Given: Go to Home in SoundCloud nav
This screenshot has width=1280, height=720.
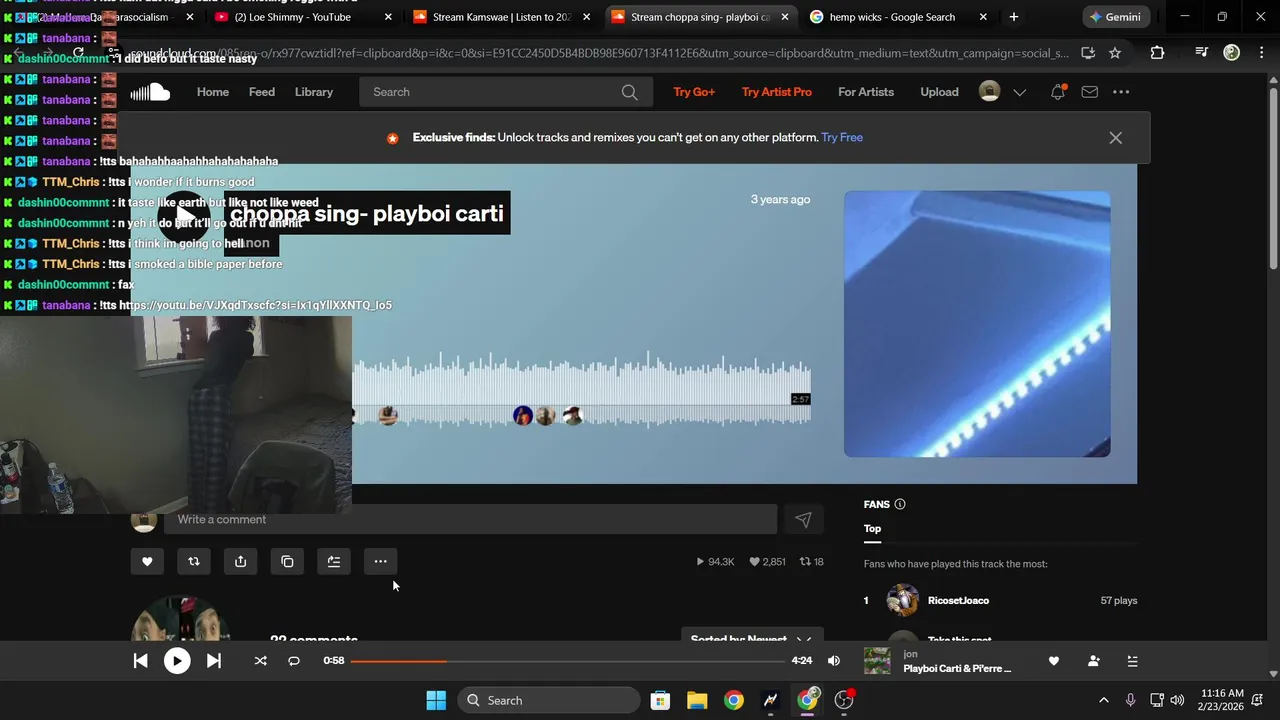Looking at the screenshot, I should coord(213,92).
